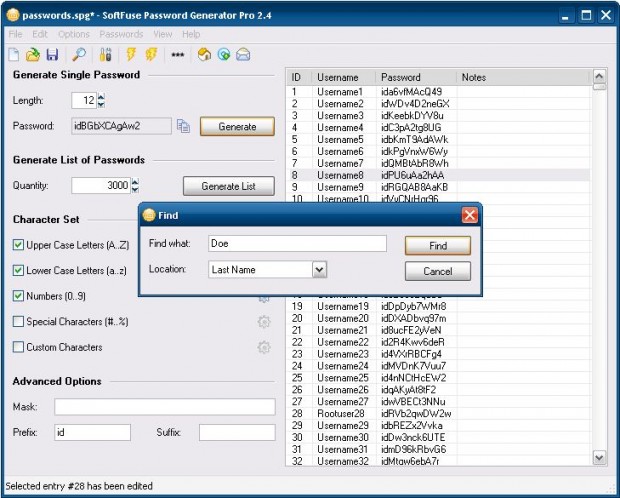This screenshot has width=620, height=498.
Task: Click the asterisks password mask icon
Action: 178,55
